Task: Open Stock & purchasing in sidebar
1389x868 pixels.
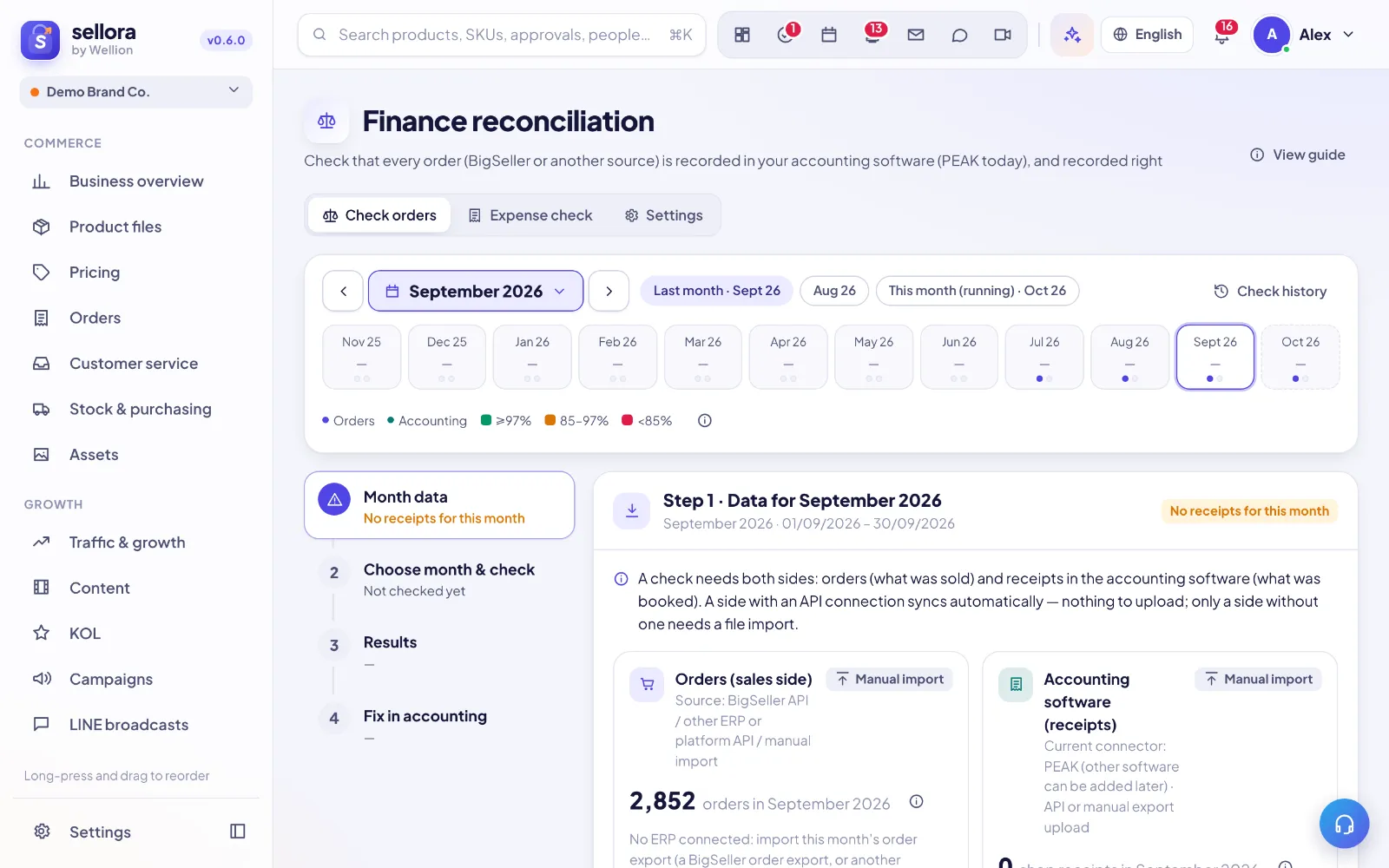Action: [x=136, y=409]
